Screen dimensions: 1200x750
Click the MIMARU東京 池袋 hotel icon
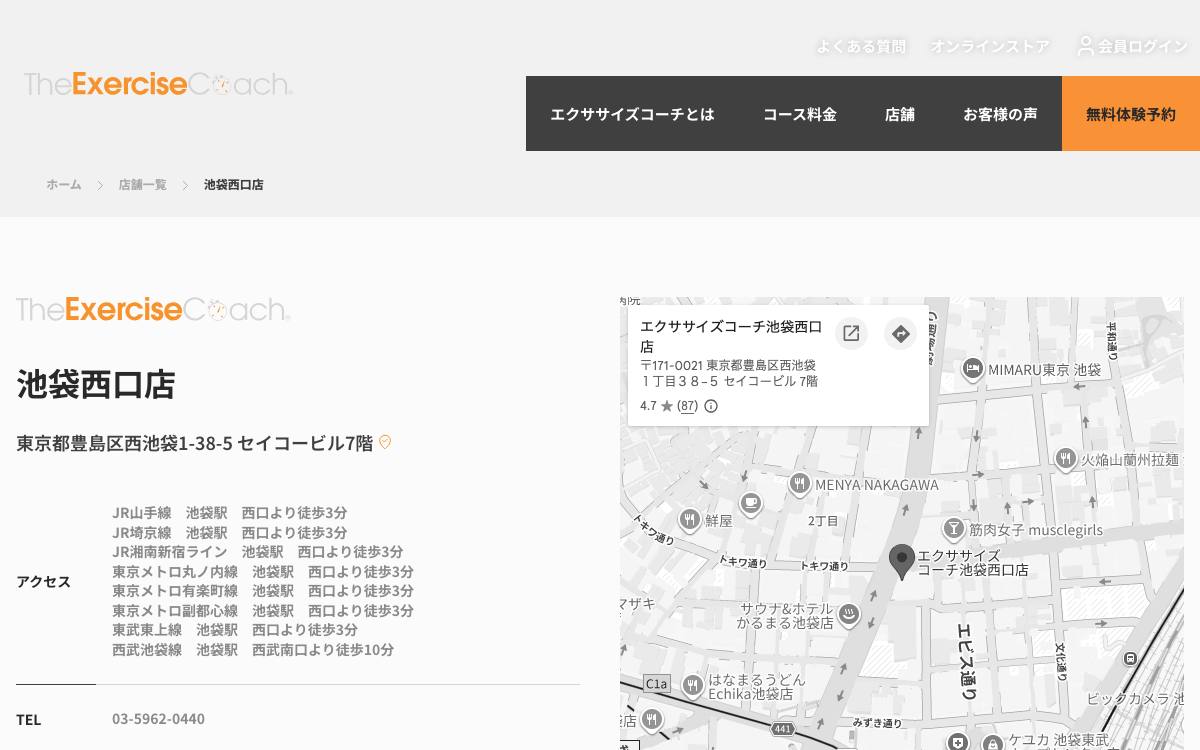(x=973, y=369)
